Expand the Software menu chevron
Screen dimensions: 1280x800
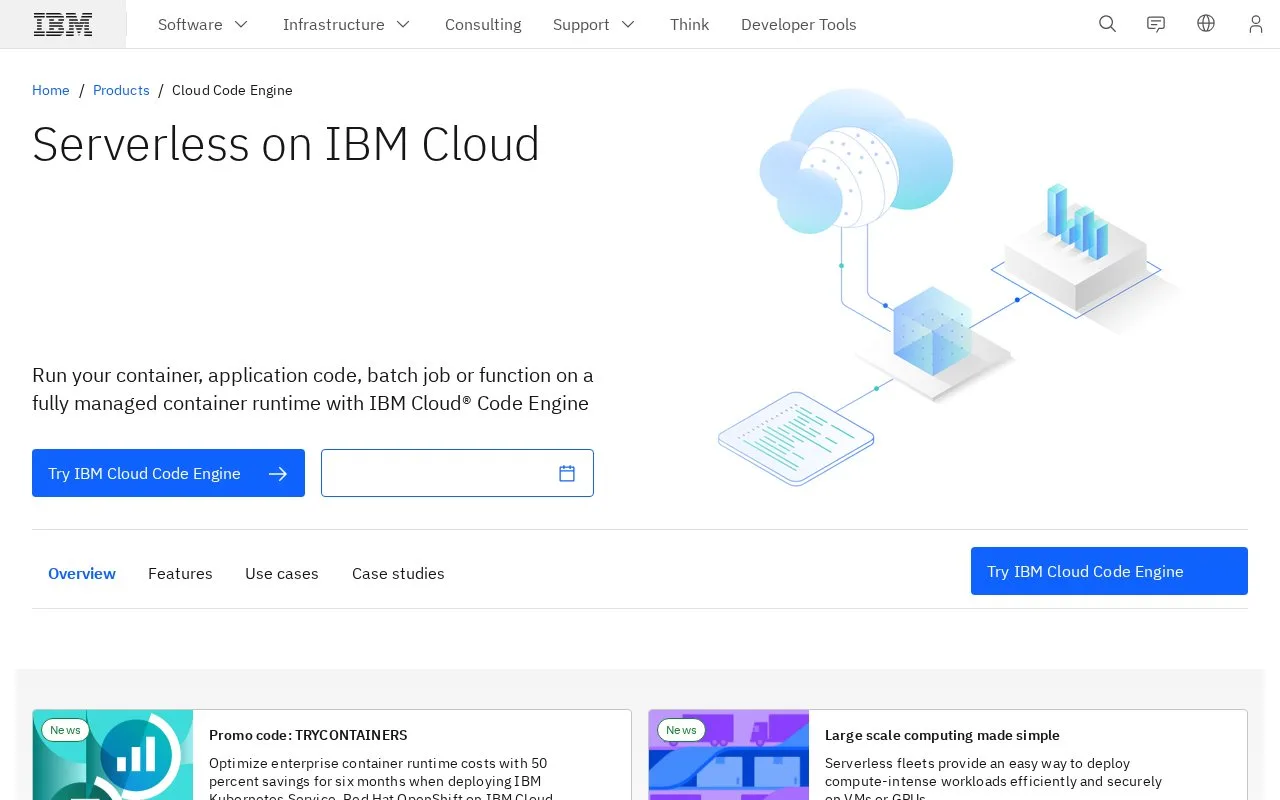tap(241, 24)
